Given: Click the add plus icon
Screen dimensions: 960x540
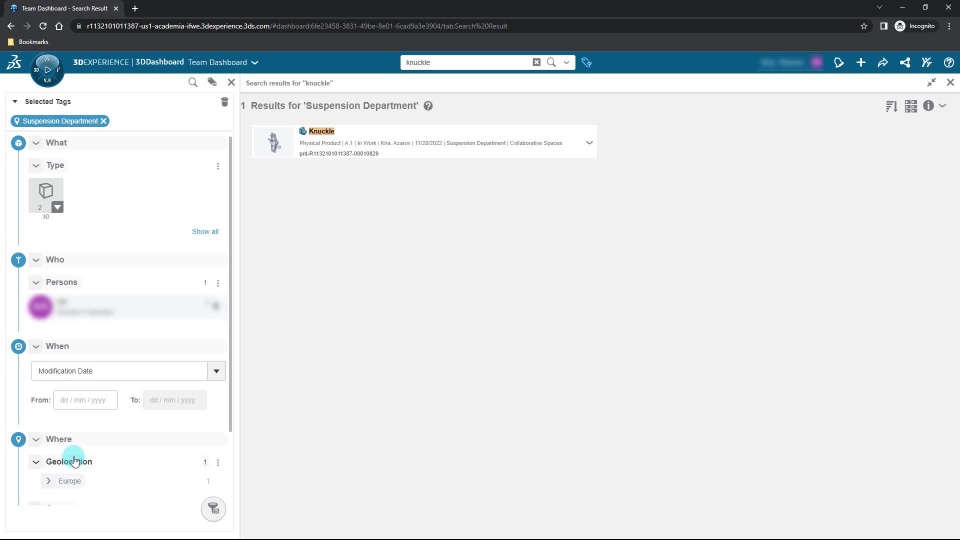Looking at the screenshot, I should (861, 62).
